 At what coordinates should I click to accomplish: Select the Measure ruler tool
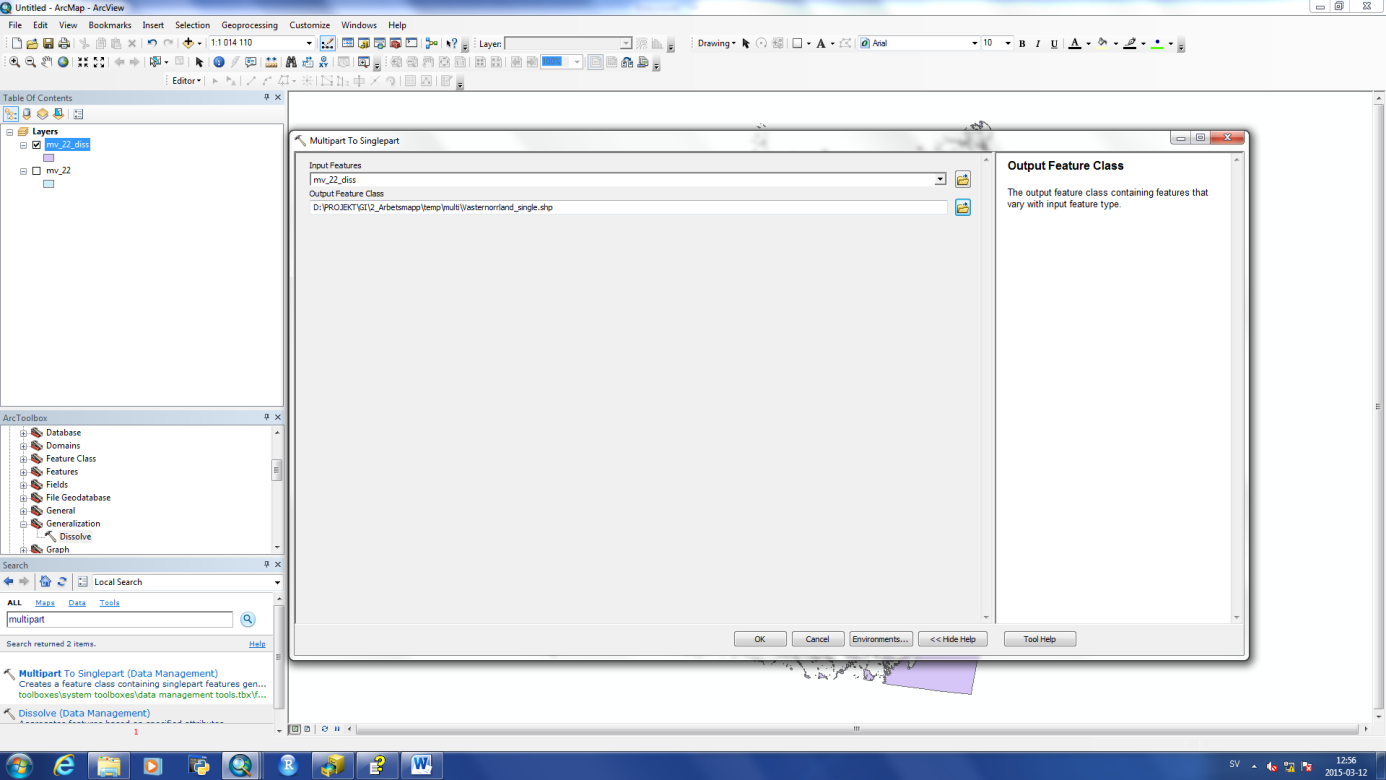pyautogui.click(x=271, y=62)
